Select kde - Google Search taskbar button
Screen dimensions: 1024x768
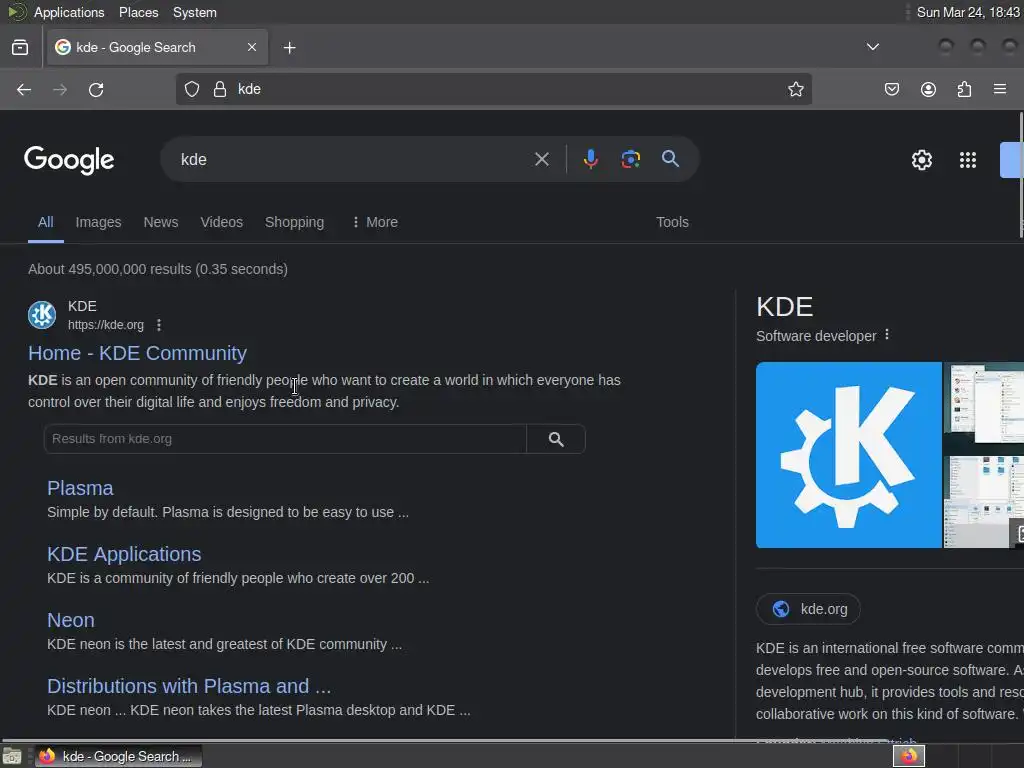(118, 756)
